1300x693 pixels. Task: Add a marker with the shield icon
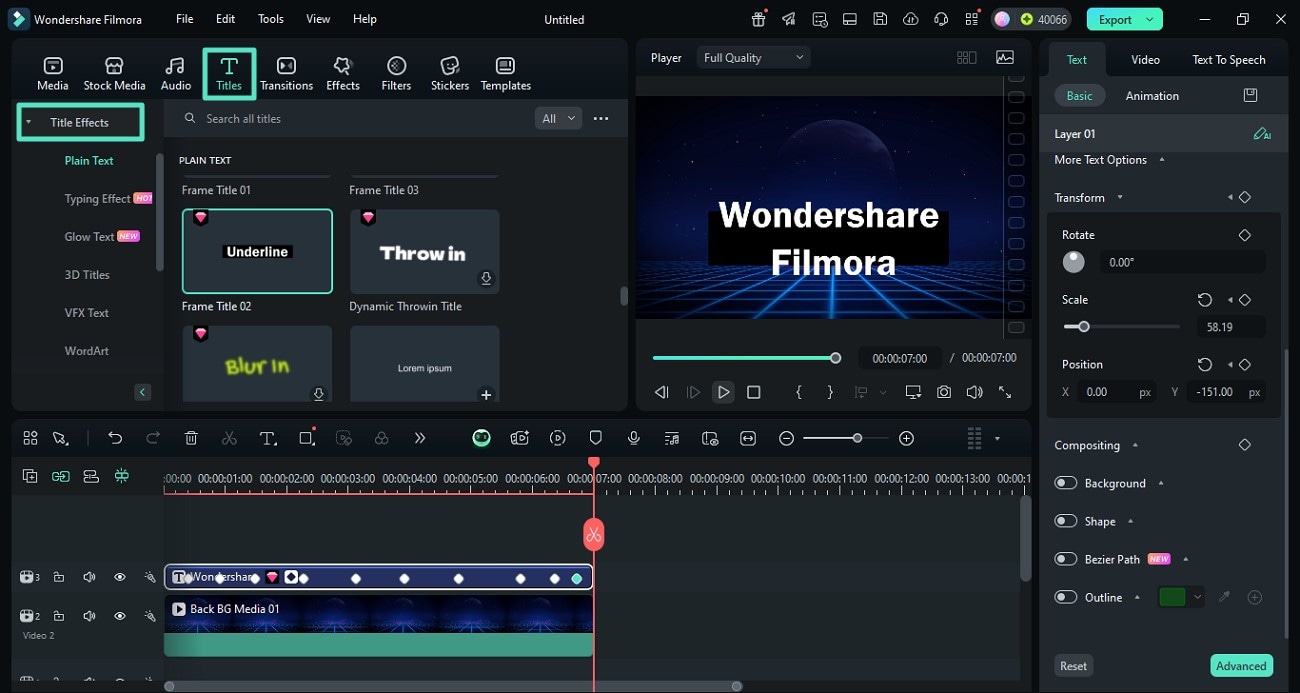click(x=595, y=438)
